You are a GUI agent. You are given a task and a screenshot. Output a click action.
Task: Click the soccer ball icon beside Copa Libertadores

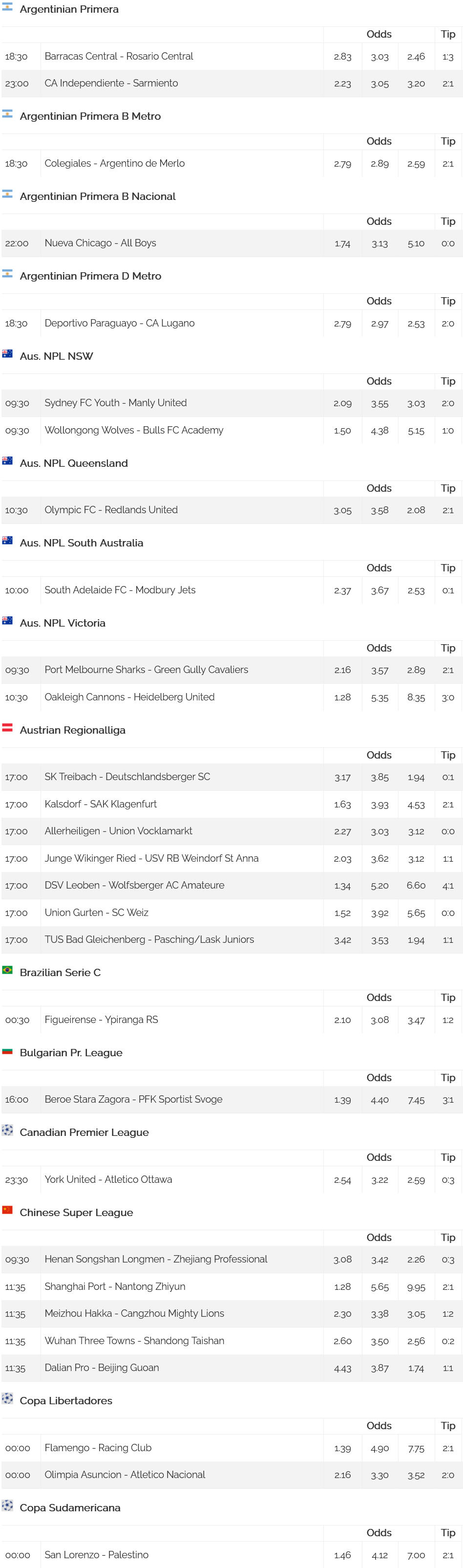tap(7, 1398)
